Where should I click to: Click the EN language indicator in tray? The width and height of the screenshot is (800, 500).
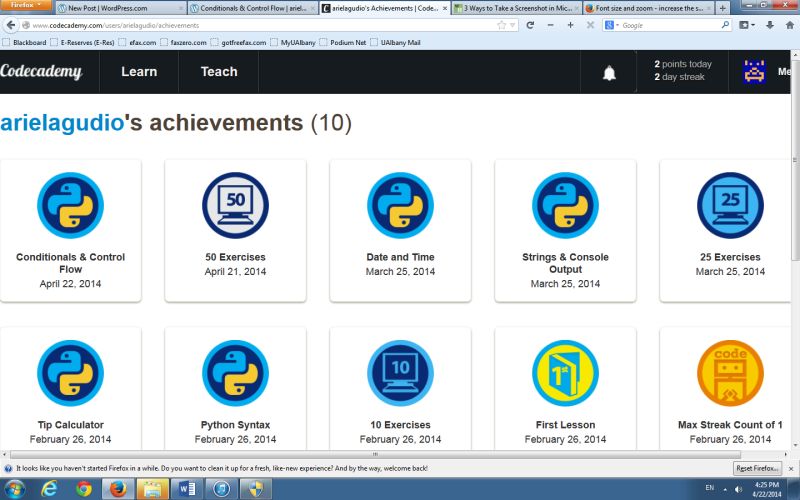(710, 488)
